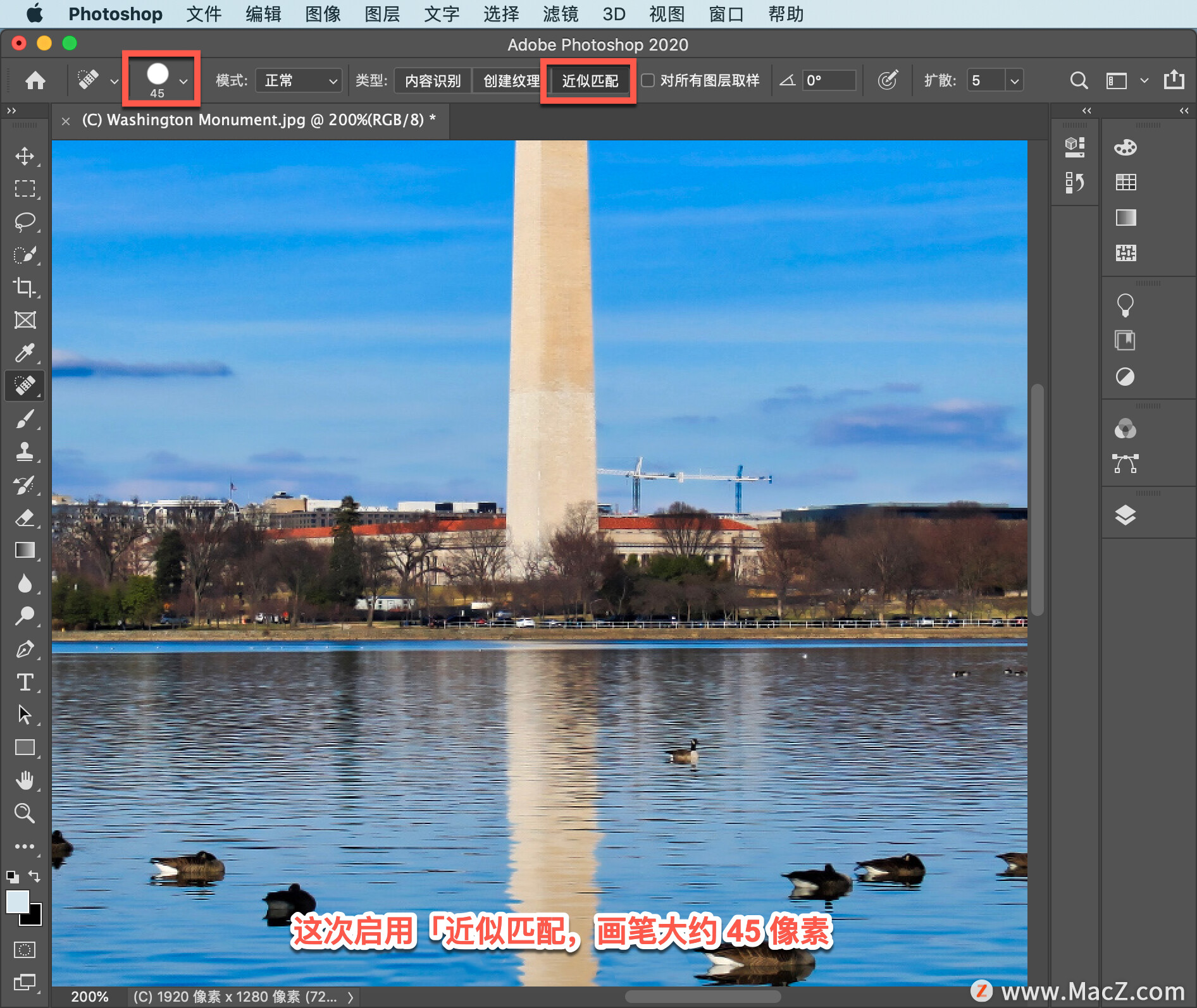Open the Adjustments panel icon
Image resolution: width=1197 pixels, height=1008 pixels.
coord(1126,377)
